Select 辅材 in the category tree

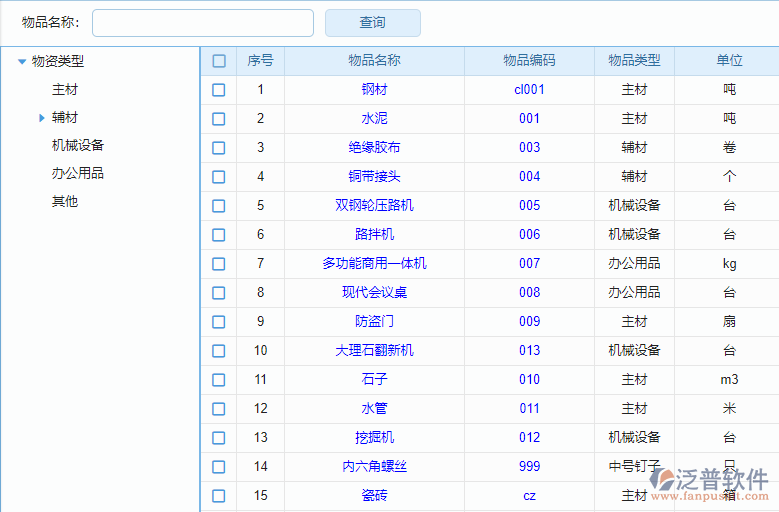tap(65, 118)
